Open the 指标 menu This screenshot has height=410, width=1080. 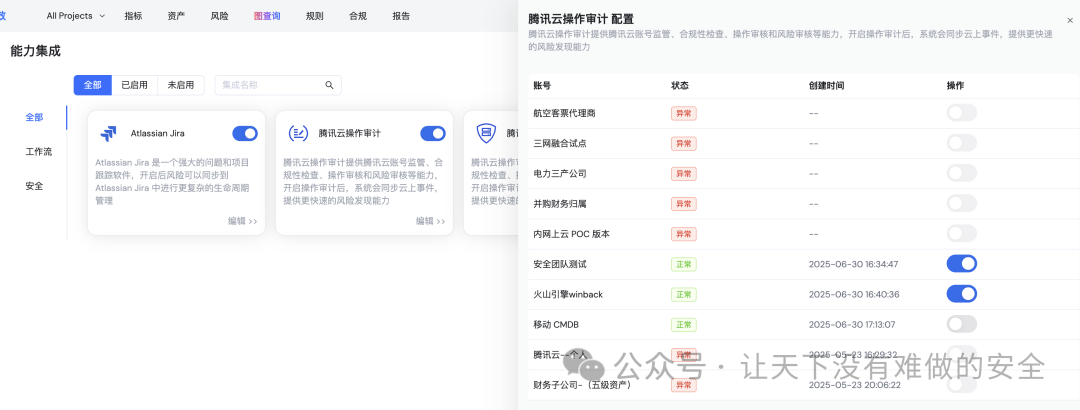[134, 16]
